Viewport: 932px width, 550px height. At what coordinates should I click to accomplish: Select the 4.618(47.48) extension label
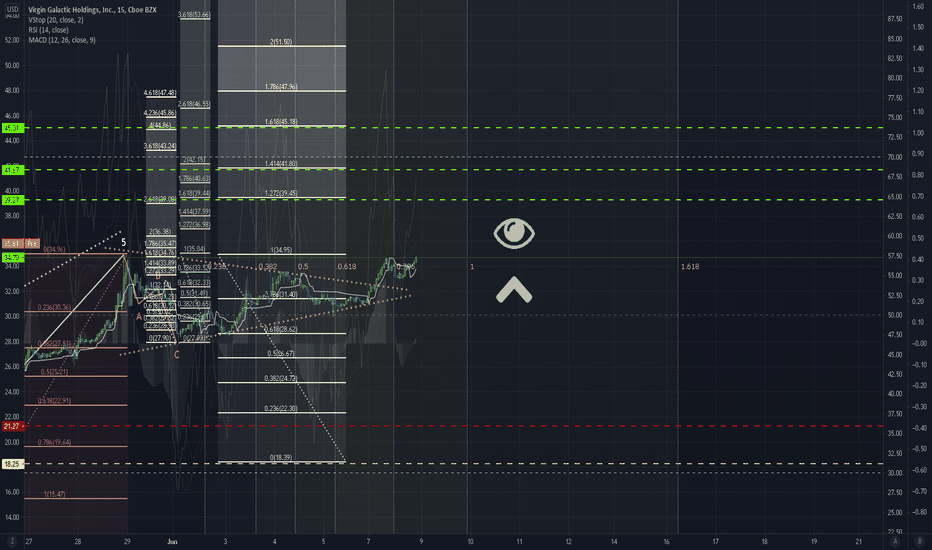160,93
